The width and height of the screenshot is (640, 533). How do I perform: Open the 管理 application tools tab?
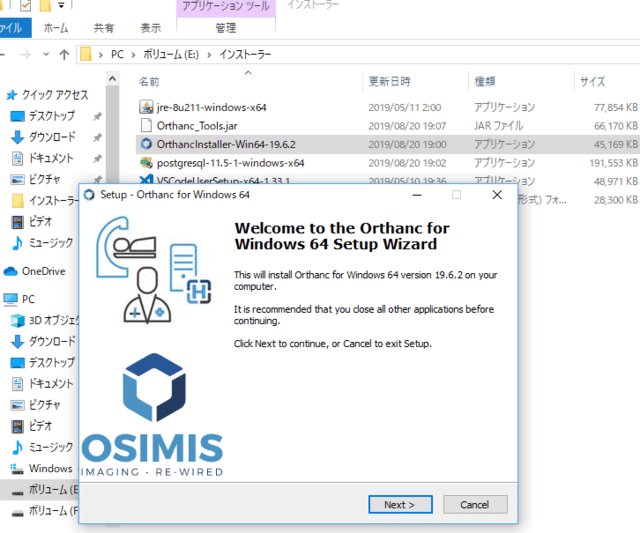[225, 28]
